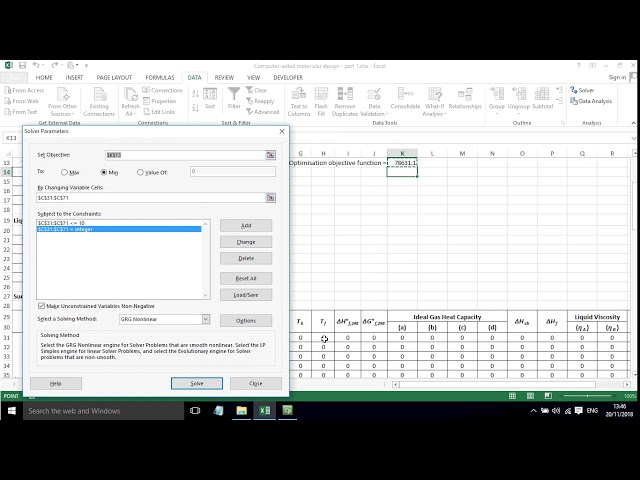Open the Customize Quick Access Toolbar dropdown
The height and width of the screenshot is (480, 640).
(x=87, y=65)
